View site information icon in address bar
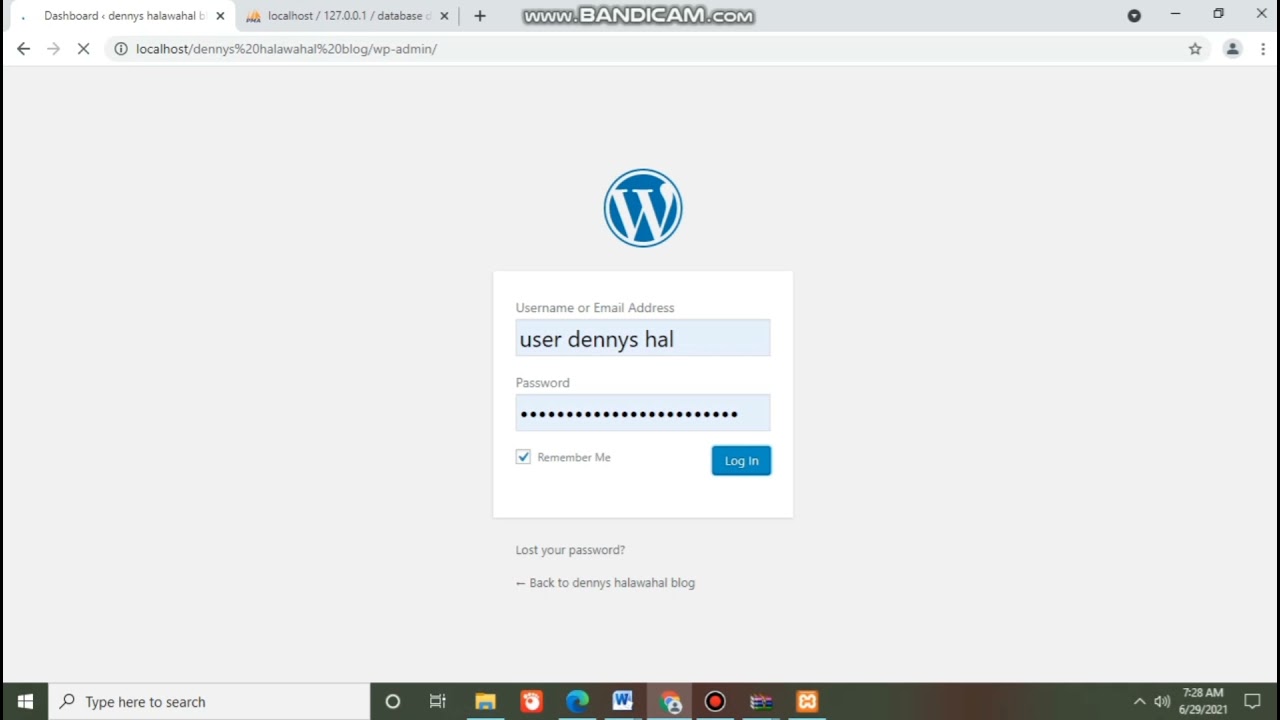Image resolution: width=1280 pixels, height=720 pixels. [121, 49]
